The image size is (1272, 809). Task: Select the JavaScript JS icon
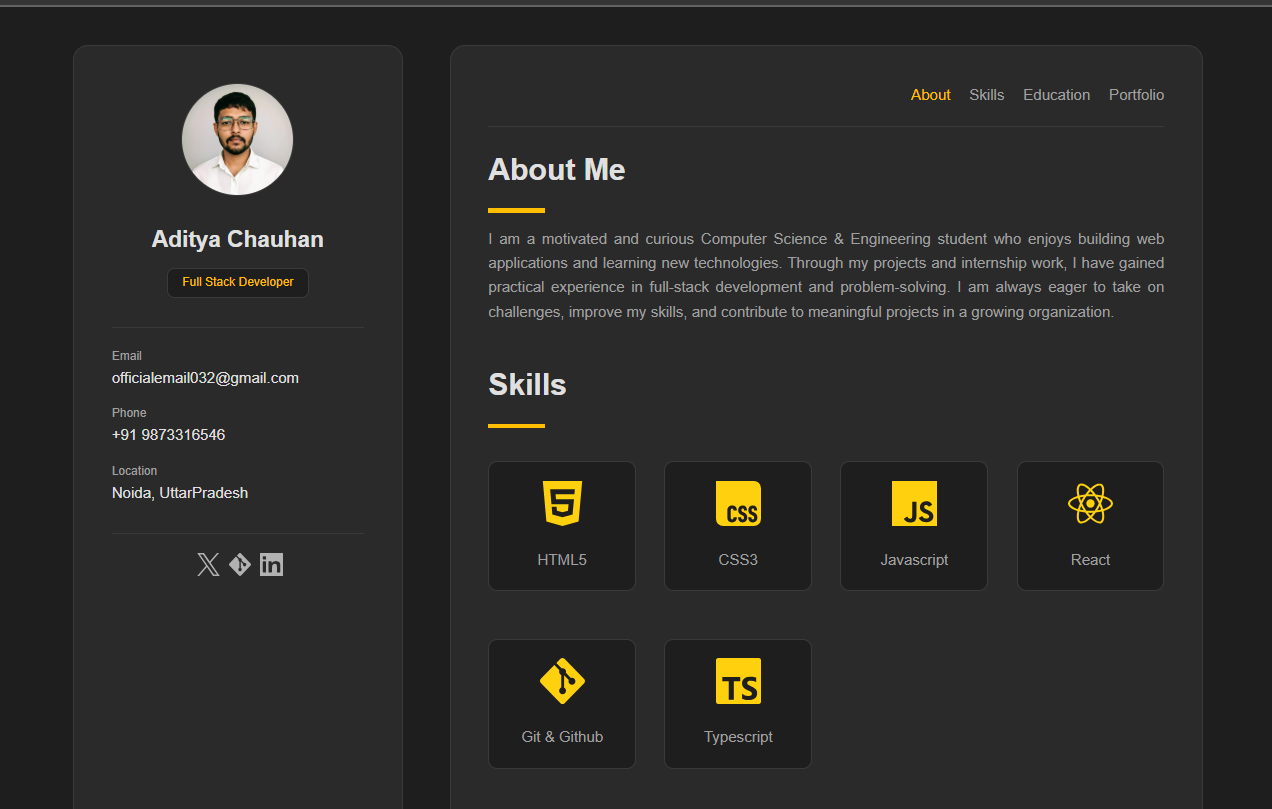point(914,503)
